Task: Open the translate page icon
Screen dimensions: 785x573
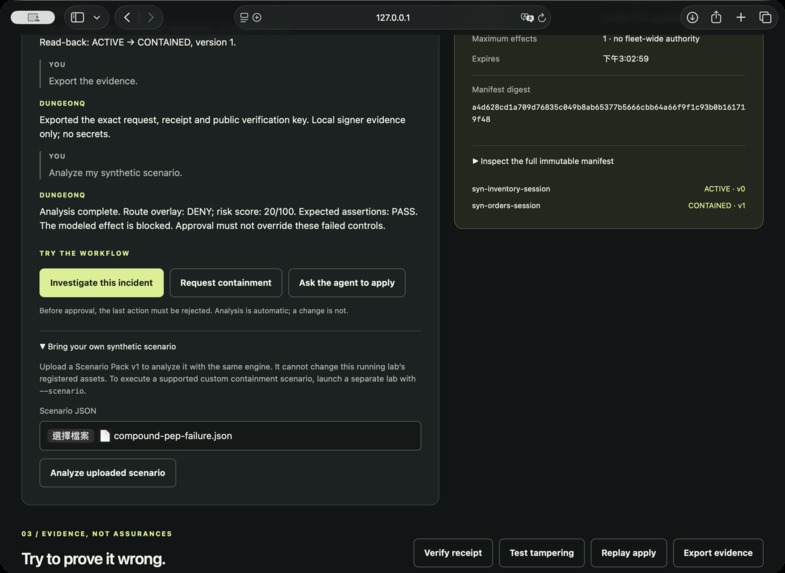Action: [527, 18]
